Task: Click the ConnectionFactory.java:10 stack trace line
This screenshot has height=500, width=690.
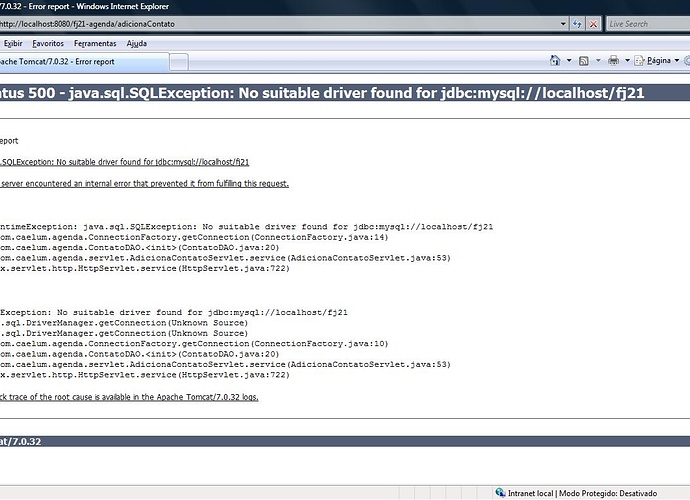Action: pos(194,344)
